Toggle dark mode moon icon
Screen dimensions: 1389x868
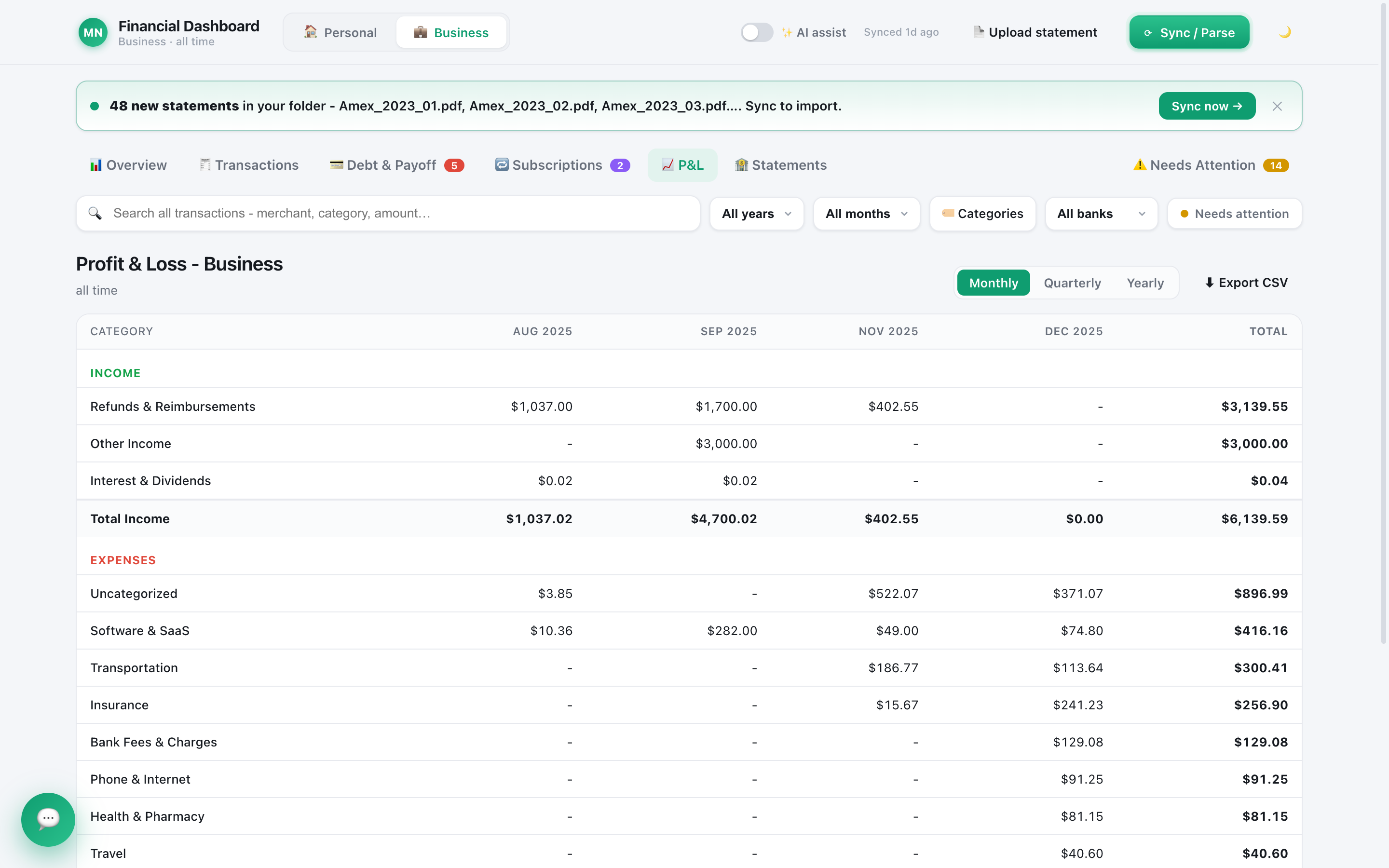[x=1284, y=32]
